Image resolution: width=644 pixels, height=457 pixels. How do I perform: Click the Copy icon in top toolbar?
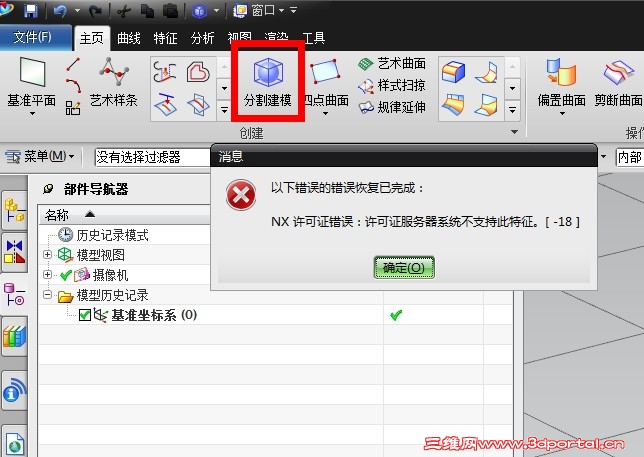(x=147, y=11)
